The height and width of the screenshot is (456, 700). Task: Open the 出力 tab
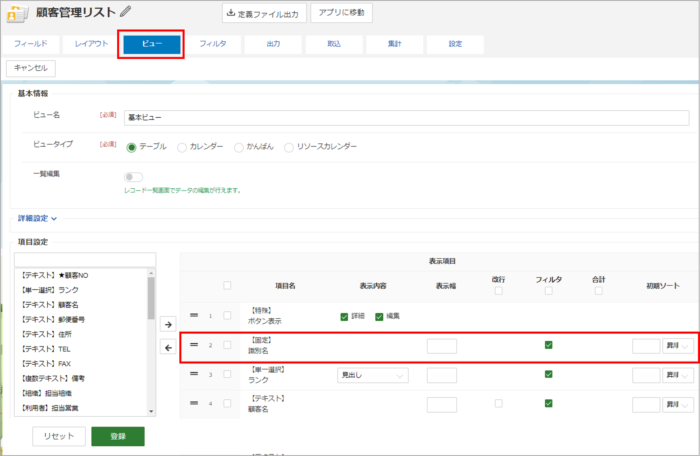coord(273,44)
